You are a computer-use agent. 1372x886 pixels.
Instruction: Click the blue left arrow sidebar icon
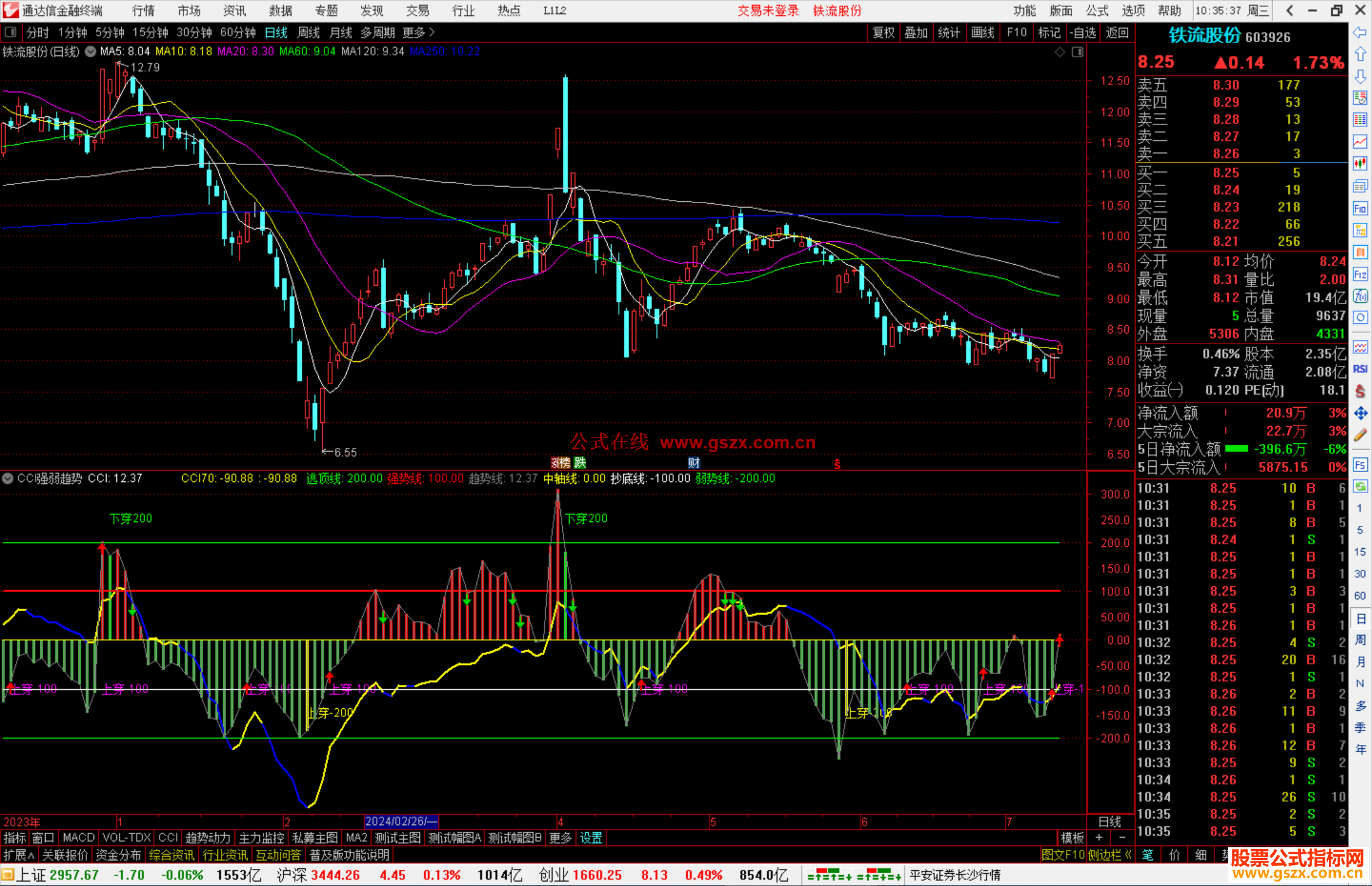click(1360, 32)
